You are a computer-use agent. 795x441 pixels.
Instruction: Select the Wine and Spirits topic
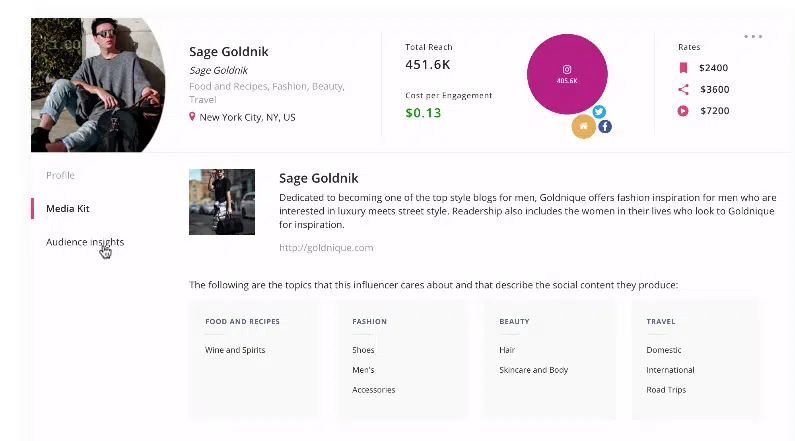click(235, 350)
